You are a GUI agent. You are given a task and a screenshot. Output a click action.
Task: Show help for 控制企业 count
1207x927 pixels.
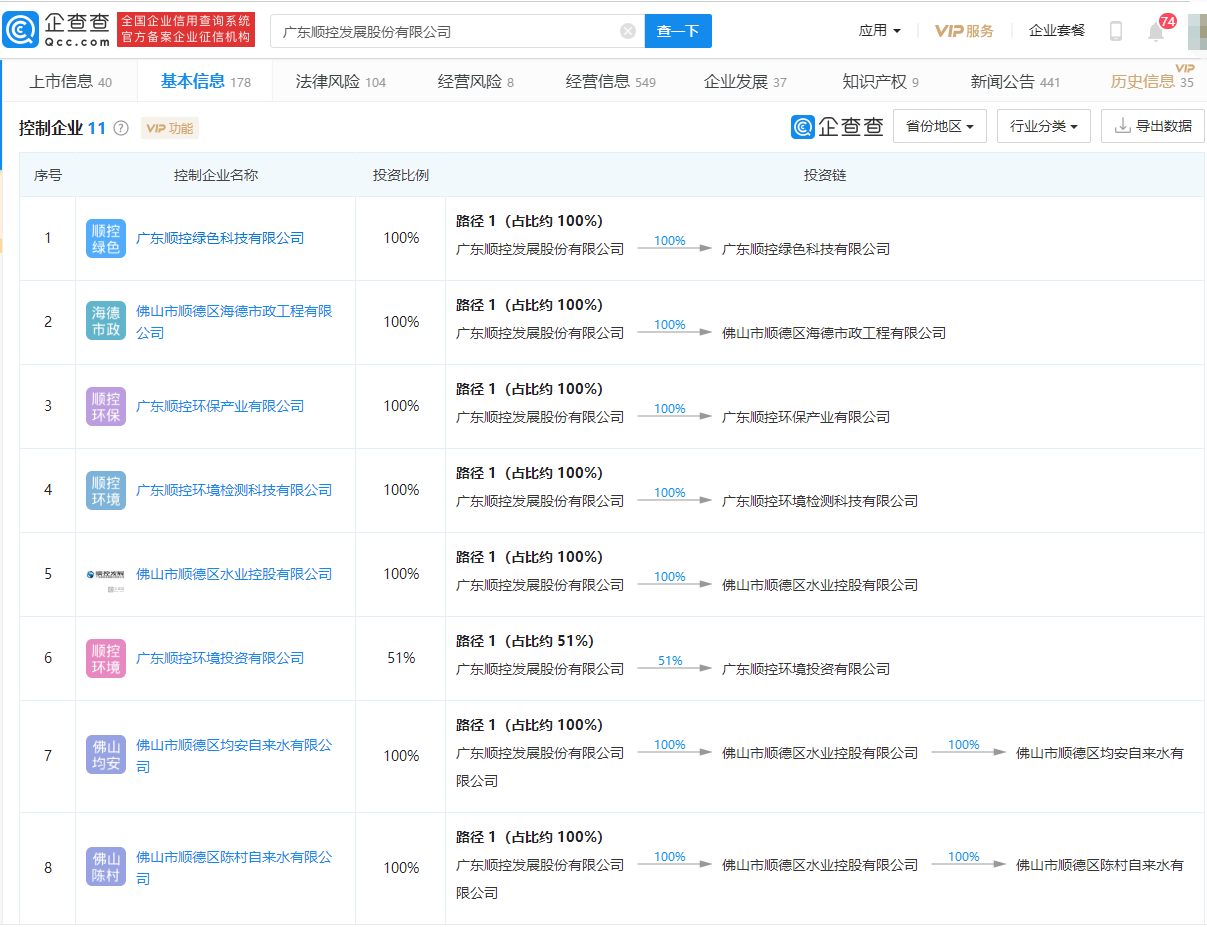click(x=121, y=128)
